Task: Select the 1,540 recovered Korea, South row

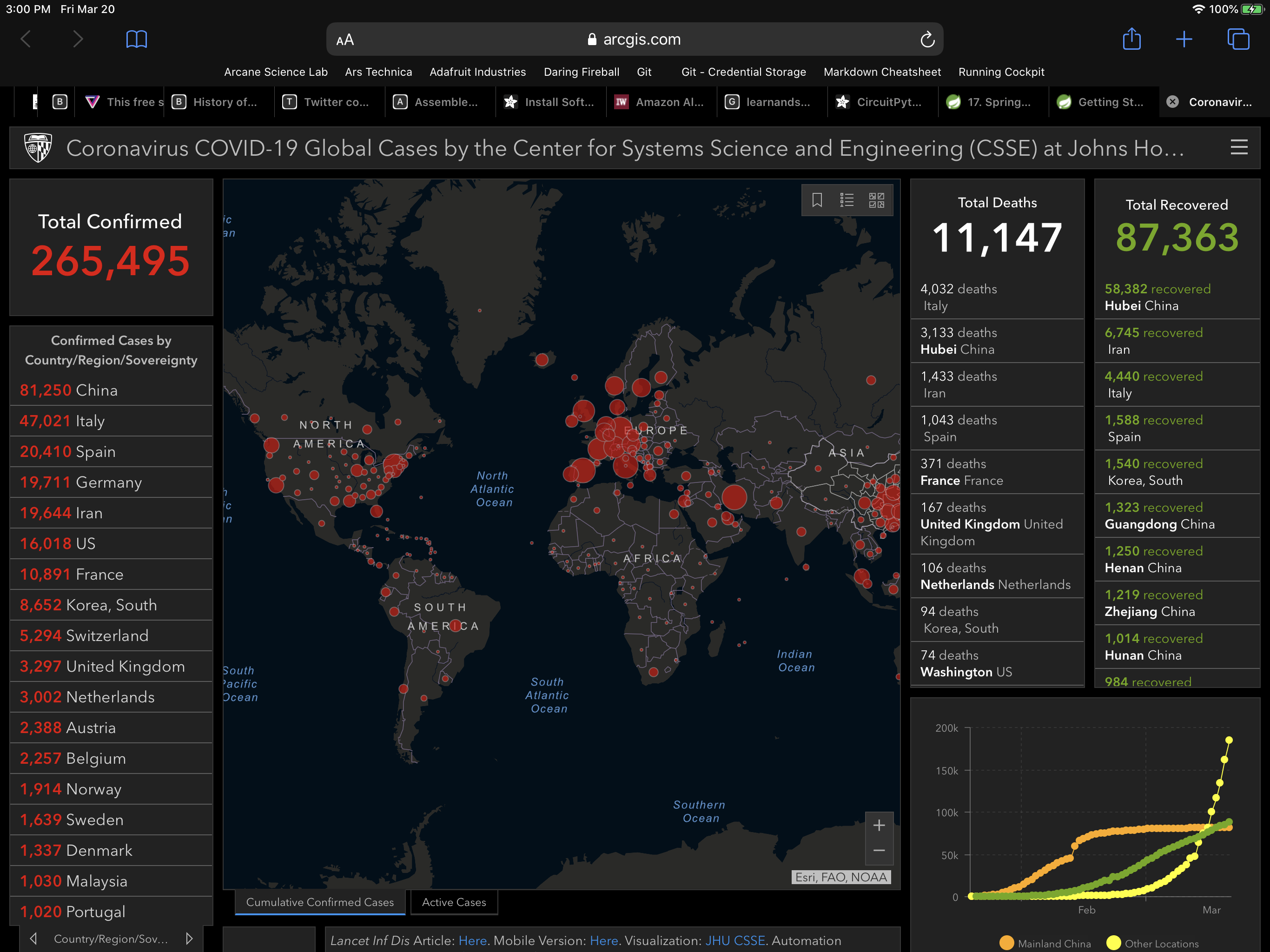Action: 1177,472
